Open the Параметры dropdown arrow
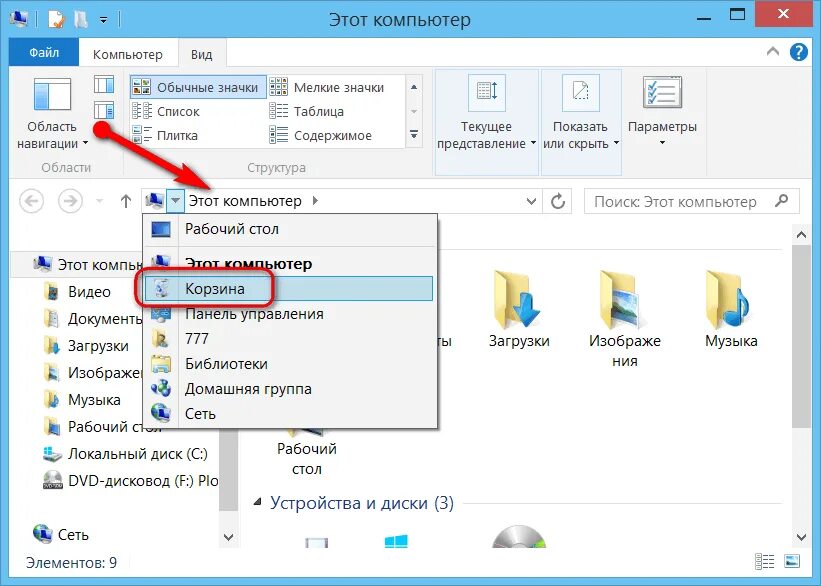 662,143
